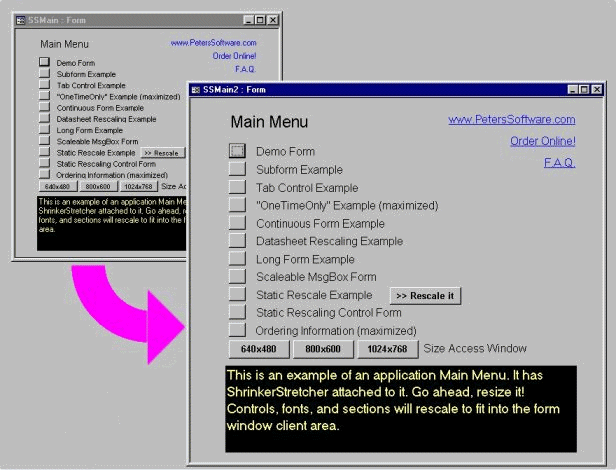Maximize the background SSMain form window
The width and height of the screenshot is (616, 470).
260,20
